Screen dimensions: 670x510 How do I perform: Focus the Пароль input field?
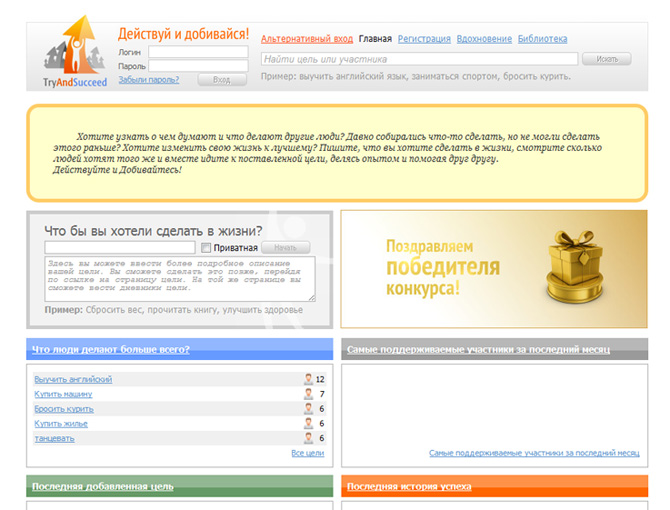click(x=198, y=66)
